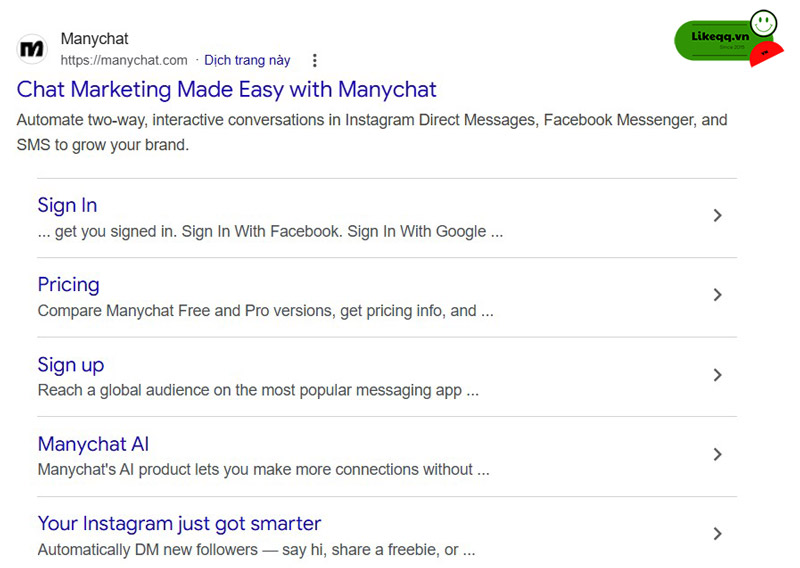Click the Manychat site name
This screenshot has height=568, width=800.
94,39
